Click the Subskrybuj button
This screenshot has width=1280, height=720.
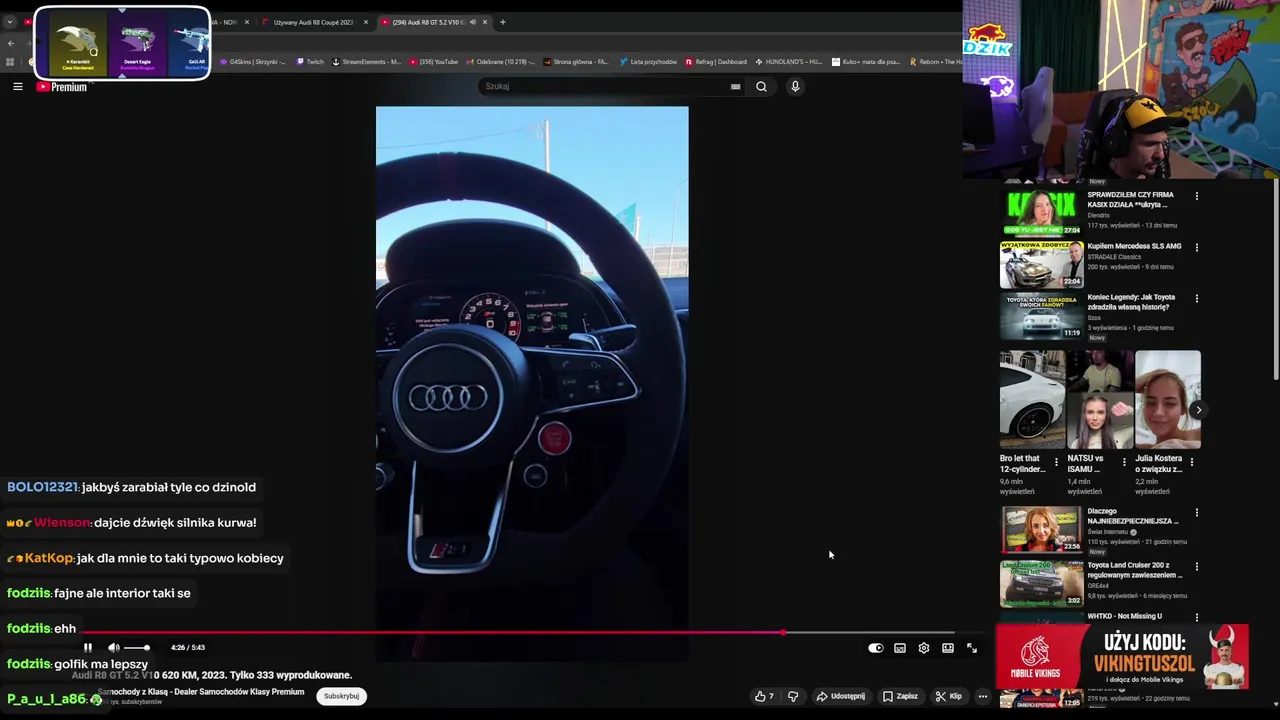341,696
